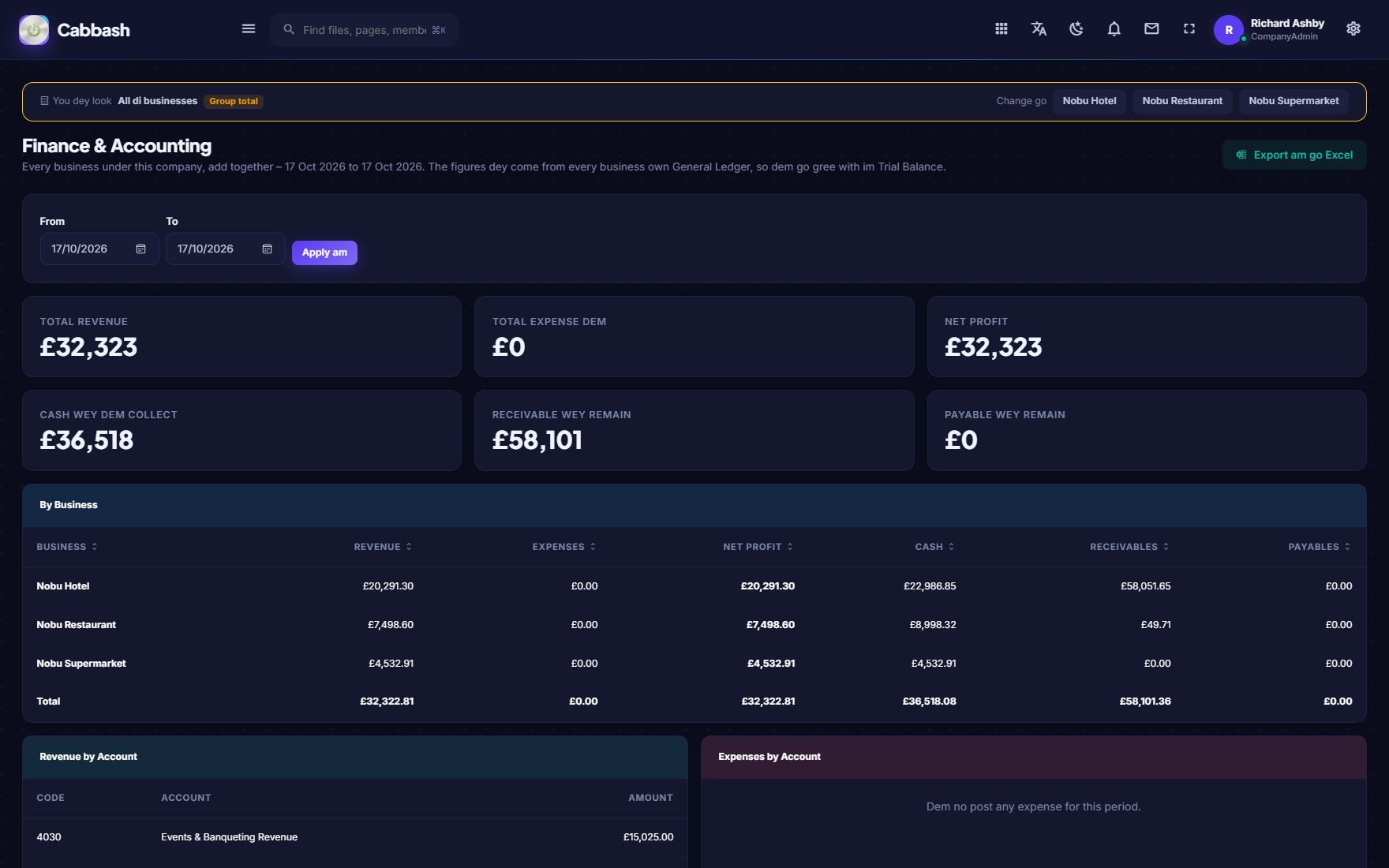Click the Cabbash logo icon
This screenshot has width=1389, height=868.
pyautogui.click(x=34, y=30)
